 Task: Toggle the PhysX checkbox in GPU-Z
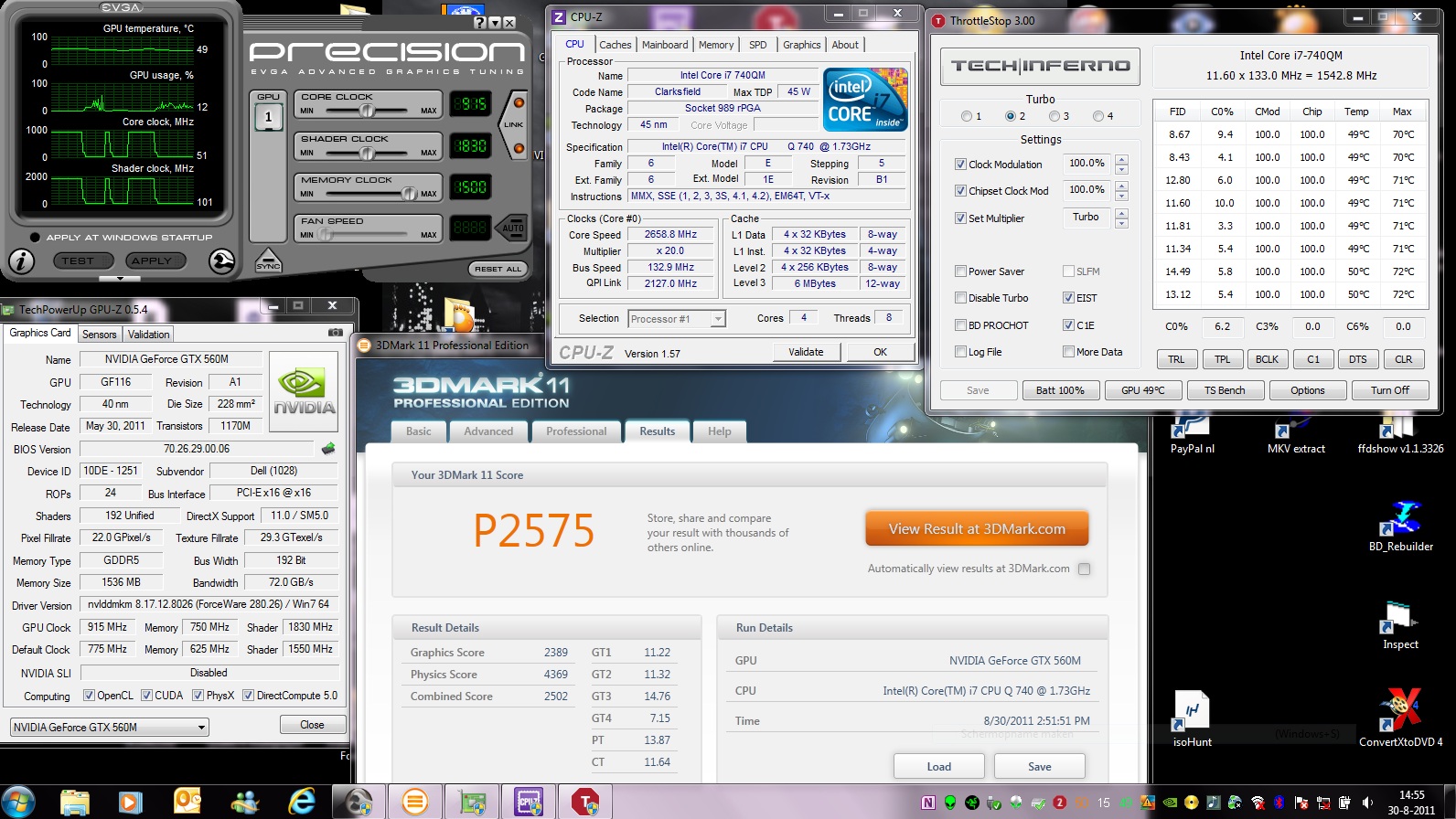[198, 696]
